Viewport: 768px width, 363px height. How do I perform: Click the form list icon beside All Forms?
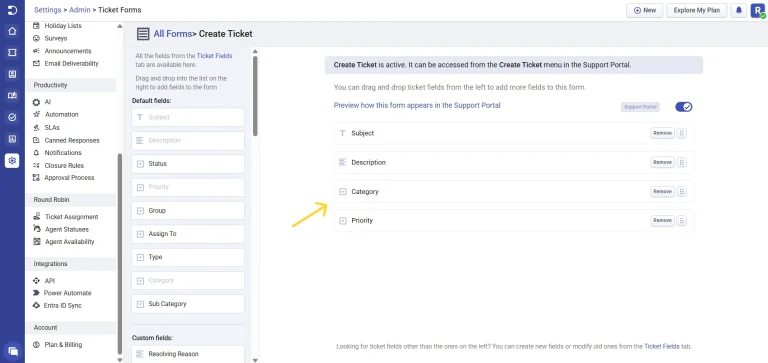coord(143,34)
